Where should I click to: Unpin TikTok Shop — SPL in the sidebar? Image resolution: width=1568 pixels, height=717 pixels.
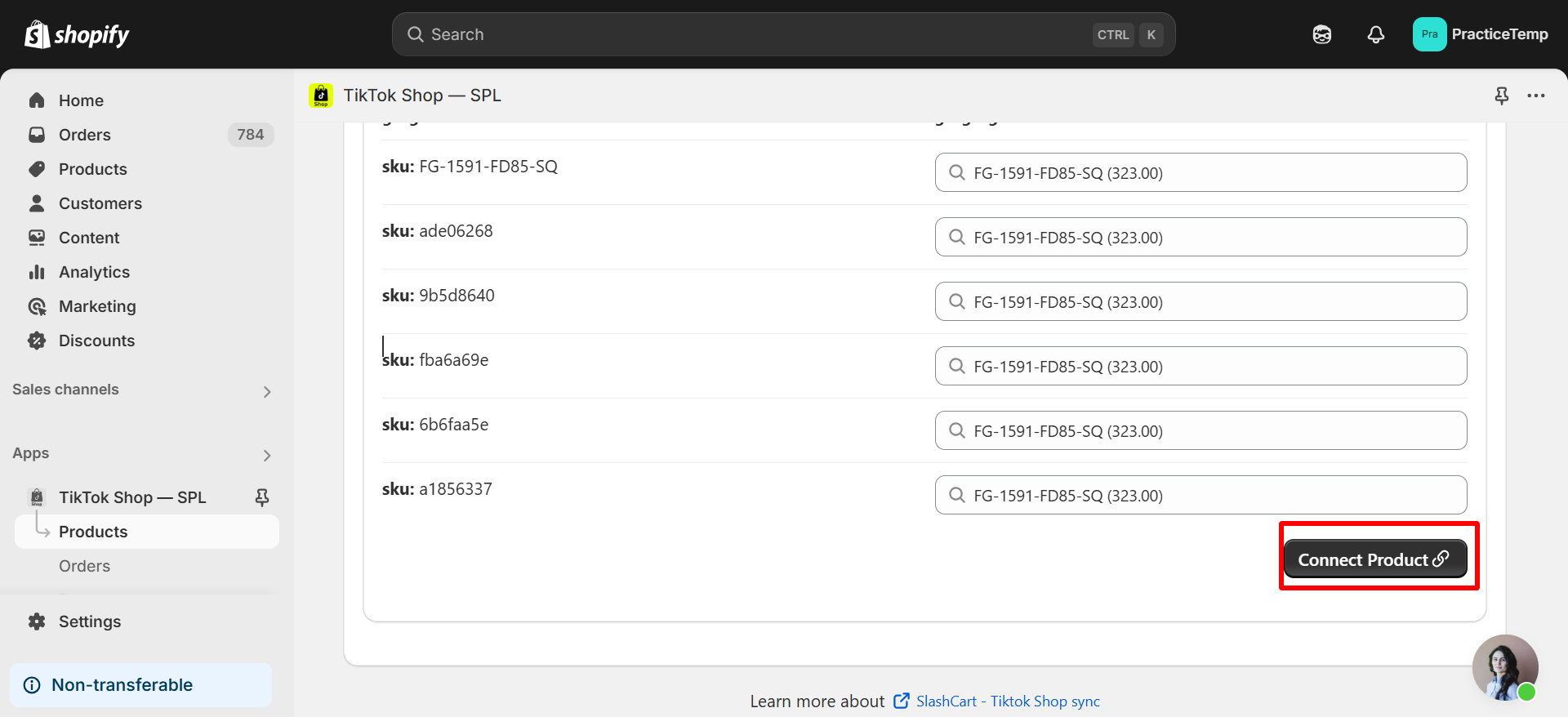click(x=261, y=497)
